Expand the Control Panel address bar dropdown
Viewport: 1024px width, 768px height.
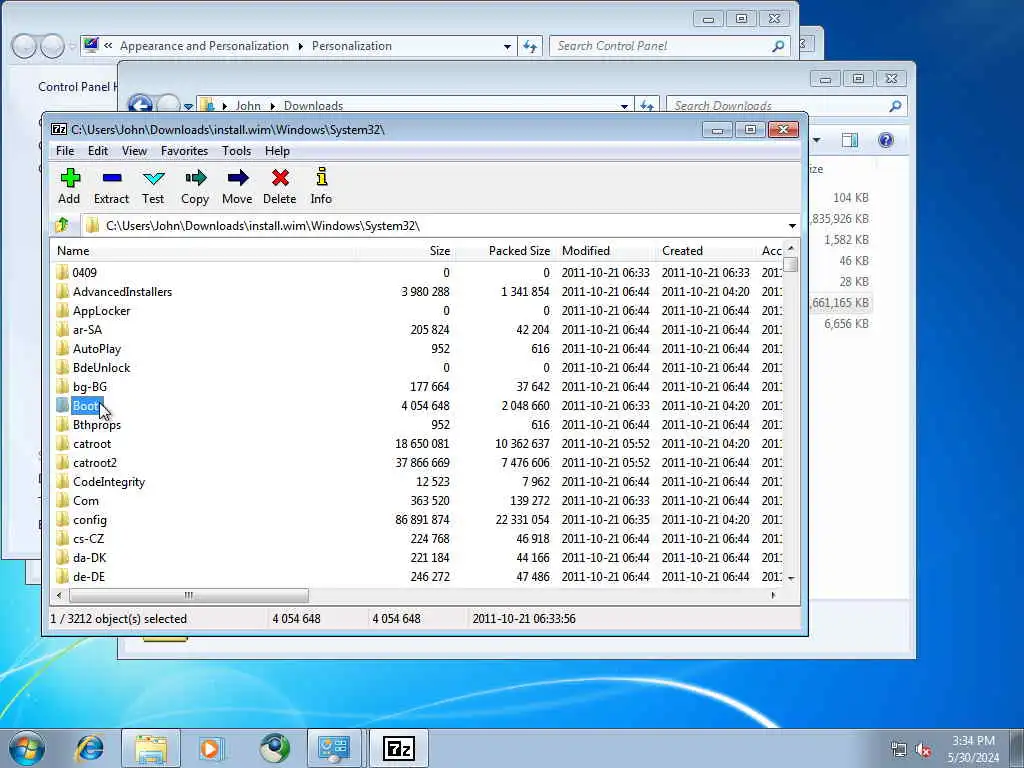pos(507,46)
